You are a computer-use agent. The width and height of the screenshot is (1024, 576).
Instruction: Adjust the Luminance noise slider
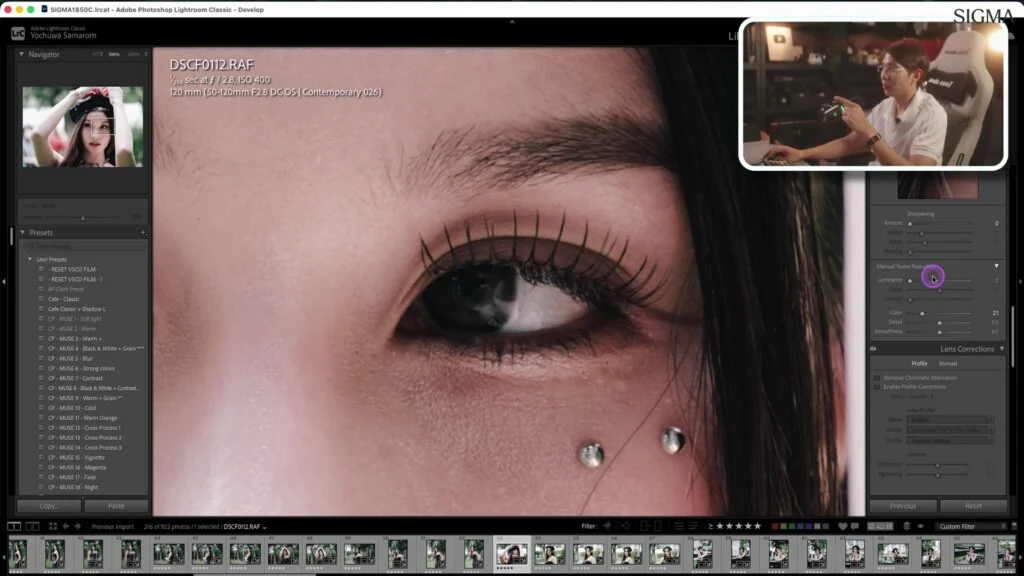tap(940, 280)
